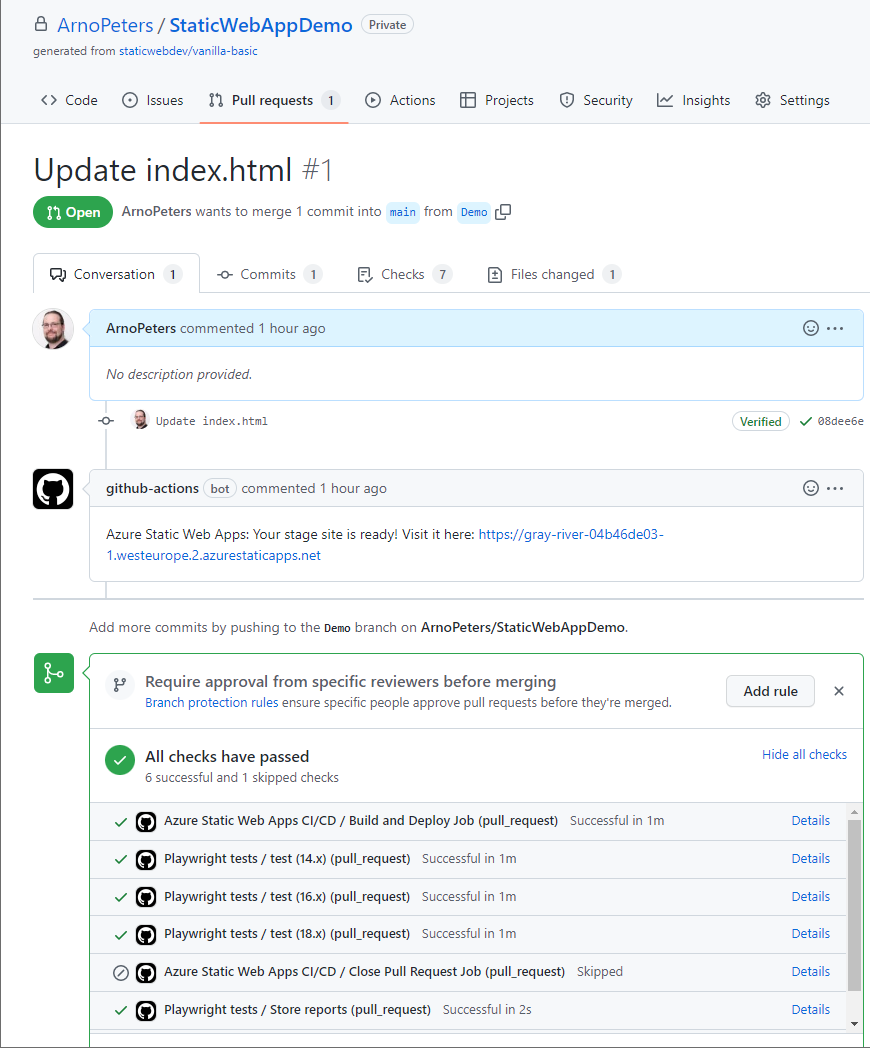Image resolution: width=870 pixels, height=1048 pixels.
Task: Click the small avatar beside commit message
Action: 140,420
